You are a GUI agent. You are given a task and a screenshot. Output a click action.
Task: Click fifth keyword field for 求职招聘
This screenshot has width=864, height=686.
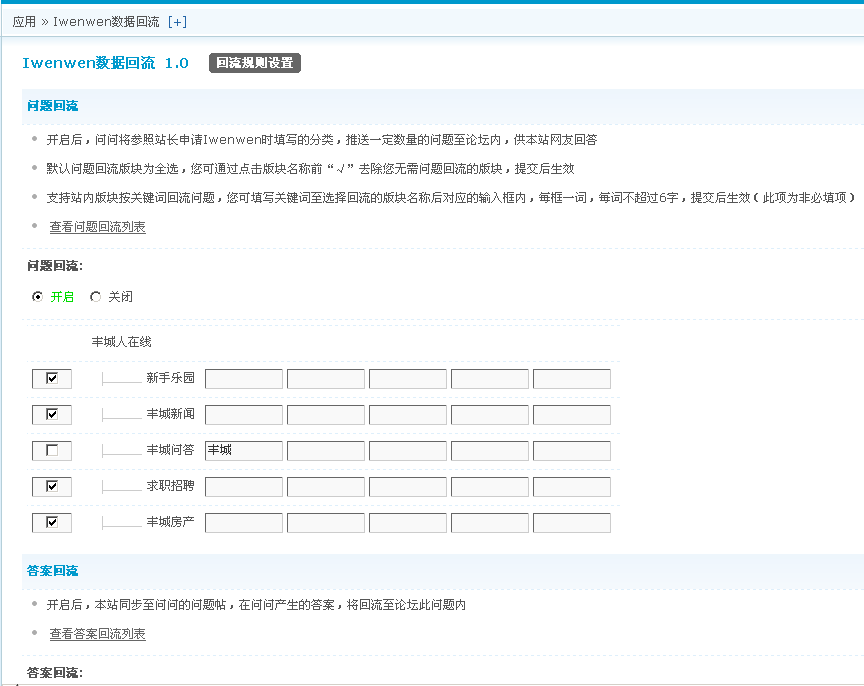[572, 487]
